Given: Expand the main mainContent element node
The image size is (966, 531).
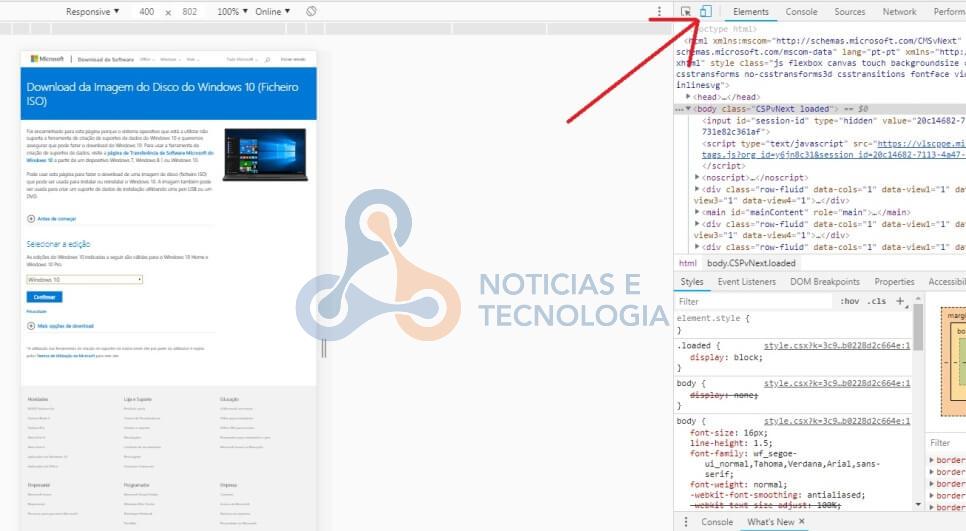Looking at the screenshot, I should click(x=697, y=212).
